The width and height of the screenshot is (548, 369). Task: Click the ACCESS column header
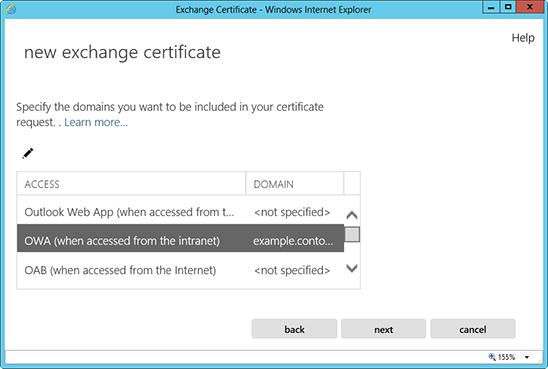tap(131, 184)
